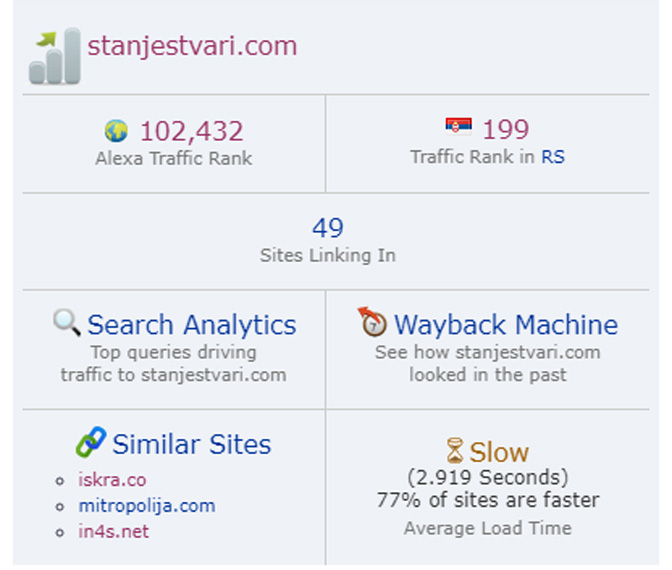The image size is (672, 570).
Task: Open the Similar Sites heading link
Action: 192,444
